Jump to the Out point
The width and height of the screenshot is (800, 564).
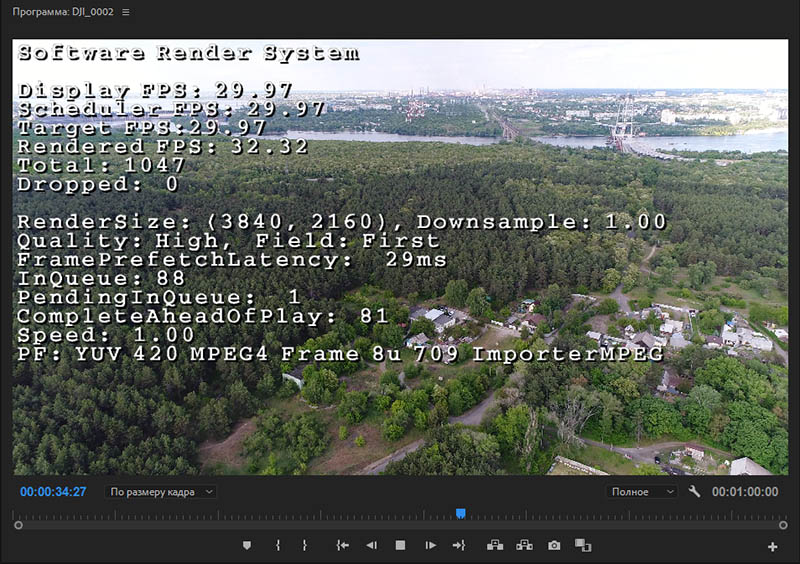[x=459, y=546]
